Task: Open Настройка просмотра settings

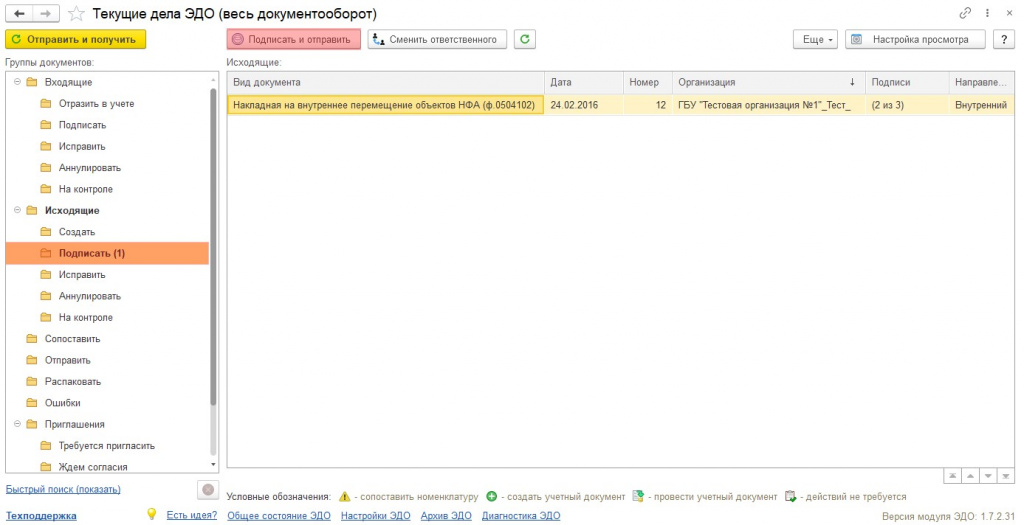Action: (x=916, y=39)
